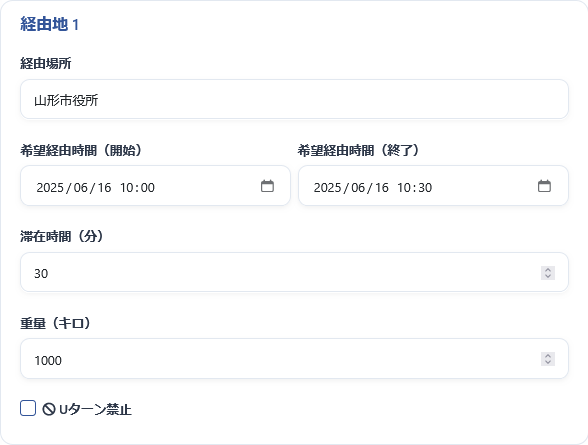Click the Uターン禁止 label text
Viewport: 588px width, 445px height.
pos(95,409)
